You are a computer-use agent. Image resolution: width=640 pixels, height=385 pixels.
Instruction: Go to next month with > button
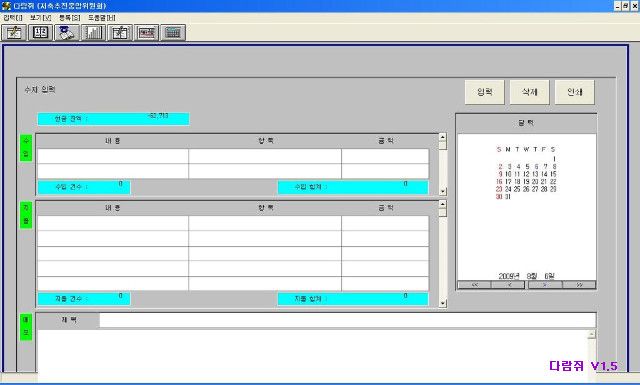coord(544,285)
